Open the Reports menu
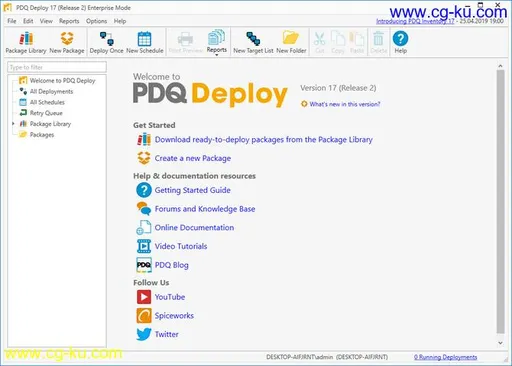 click(69, 21)
